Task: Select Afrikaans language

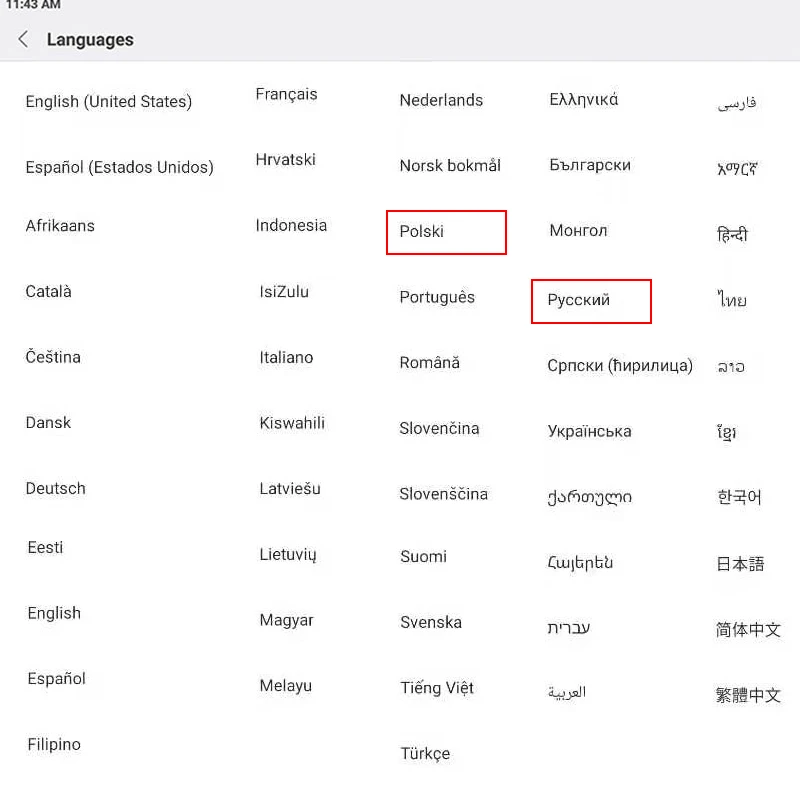Action: tap(60, 226)
